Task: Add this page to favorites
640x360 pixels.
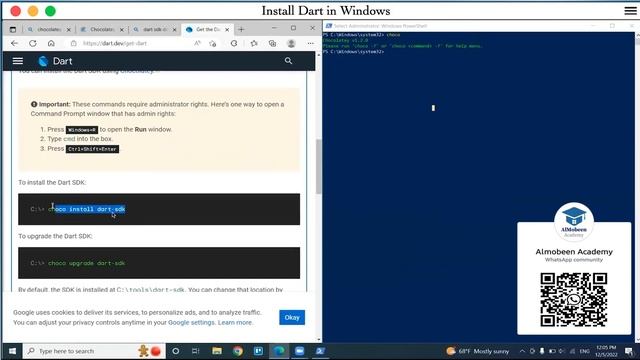Action: pos(213,43)
